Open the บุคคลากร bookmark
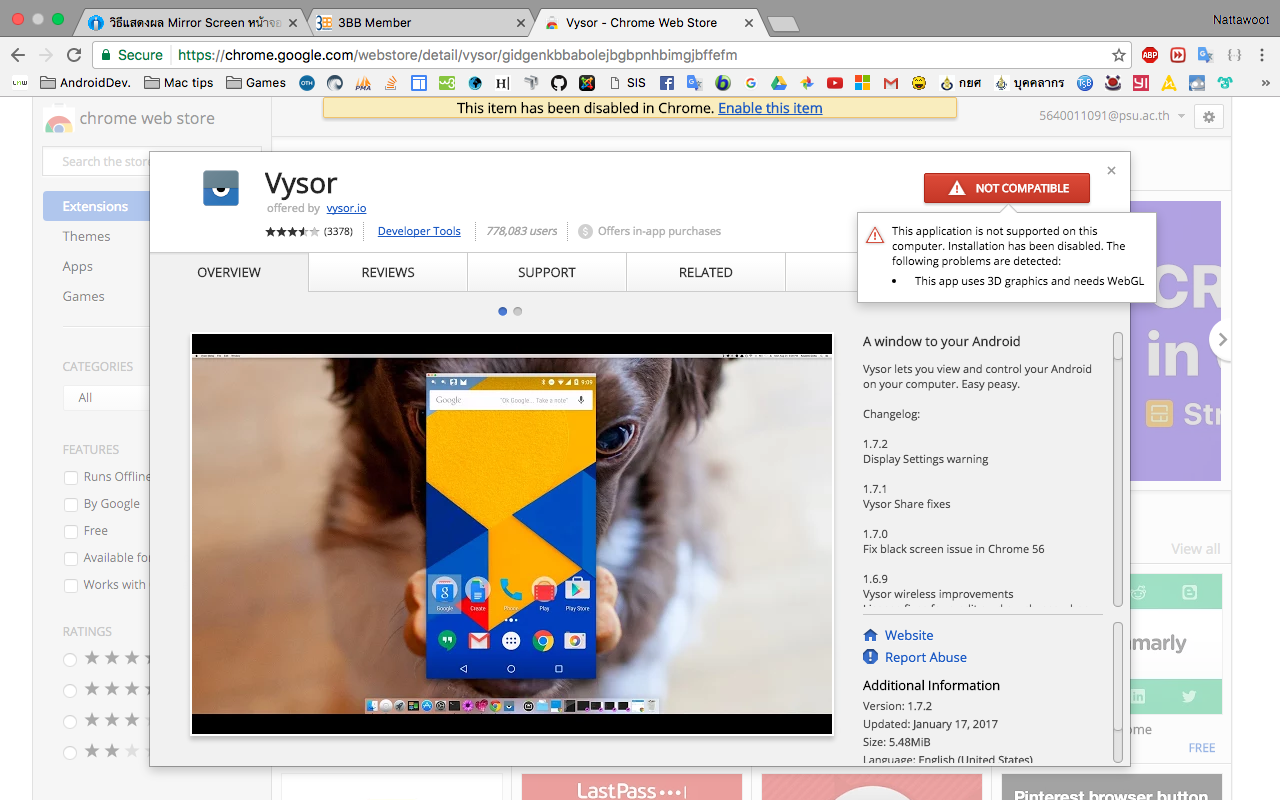The image size is (1280, 800). (x=1029, y=83)
